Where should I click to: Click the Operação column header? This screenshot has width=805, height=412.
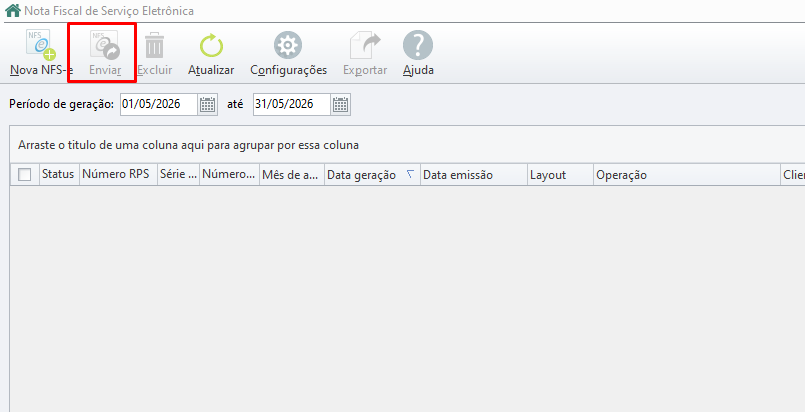click(x=687, y=174)
